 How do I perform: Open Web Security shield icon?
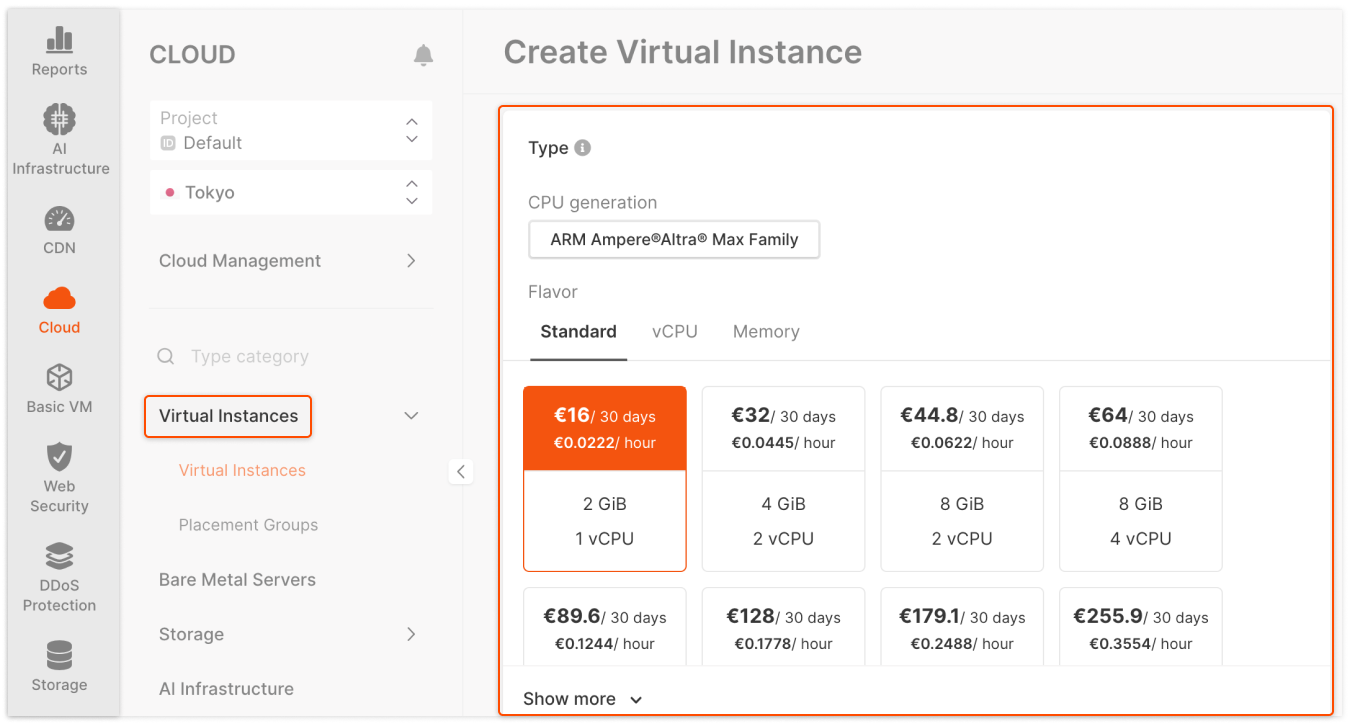(59, 457)
